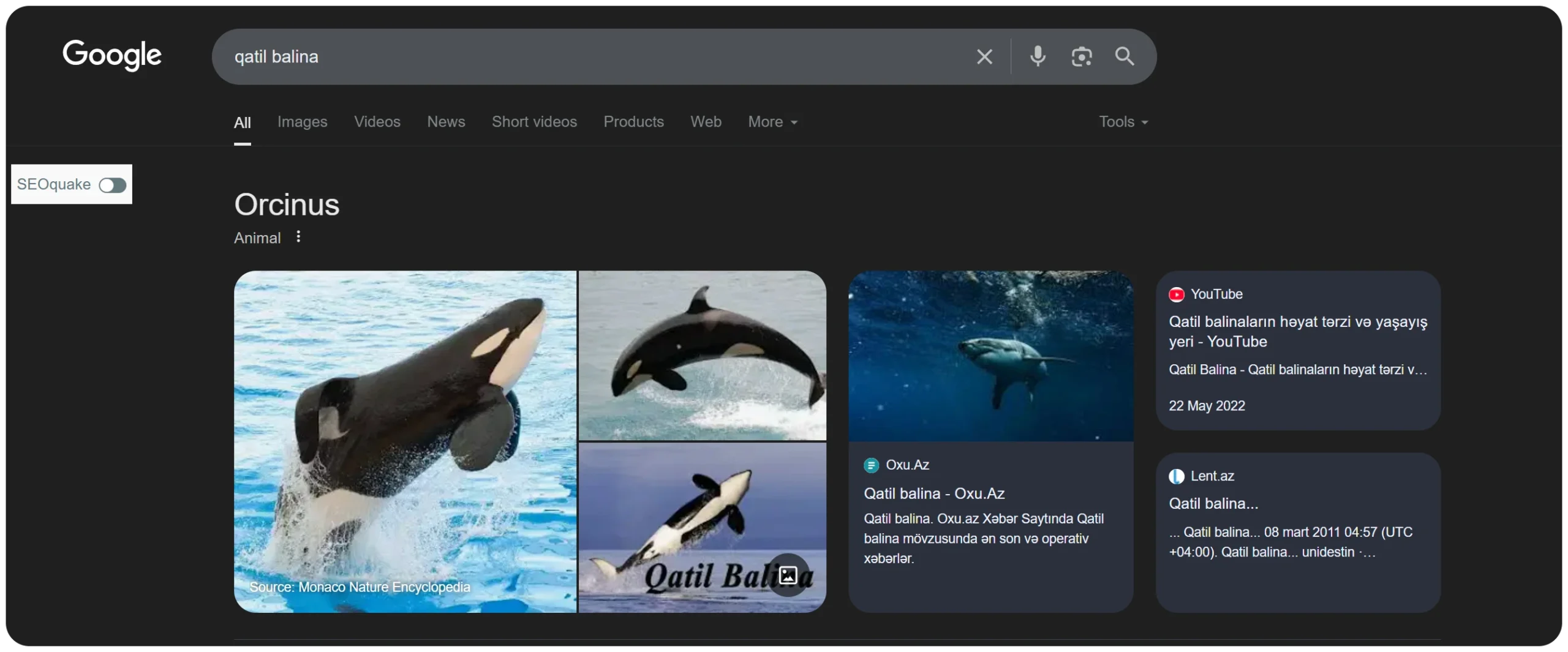Toggle the SEOquake switch
Image resolution: width=1568 pixels, height=652 pixels.
pos(113,185)
